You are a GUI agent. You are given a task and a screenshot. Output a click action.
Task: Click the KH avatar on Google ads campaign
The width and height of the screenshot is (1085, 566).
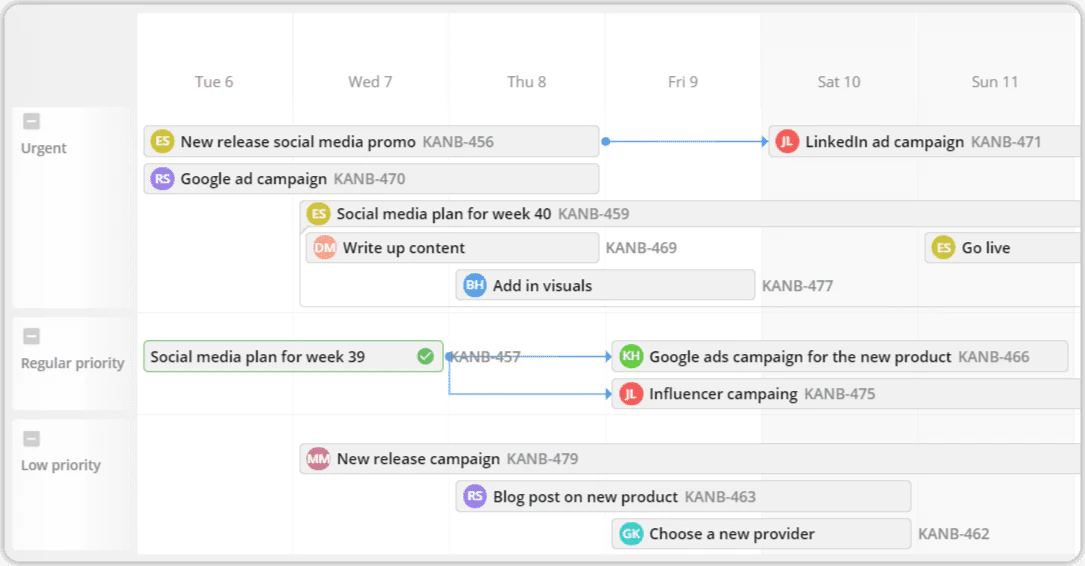pos(631,357)
